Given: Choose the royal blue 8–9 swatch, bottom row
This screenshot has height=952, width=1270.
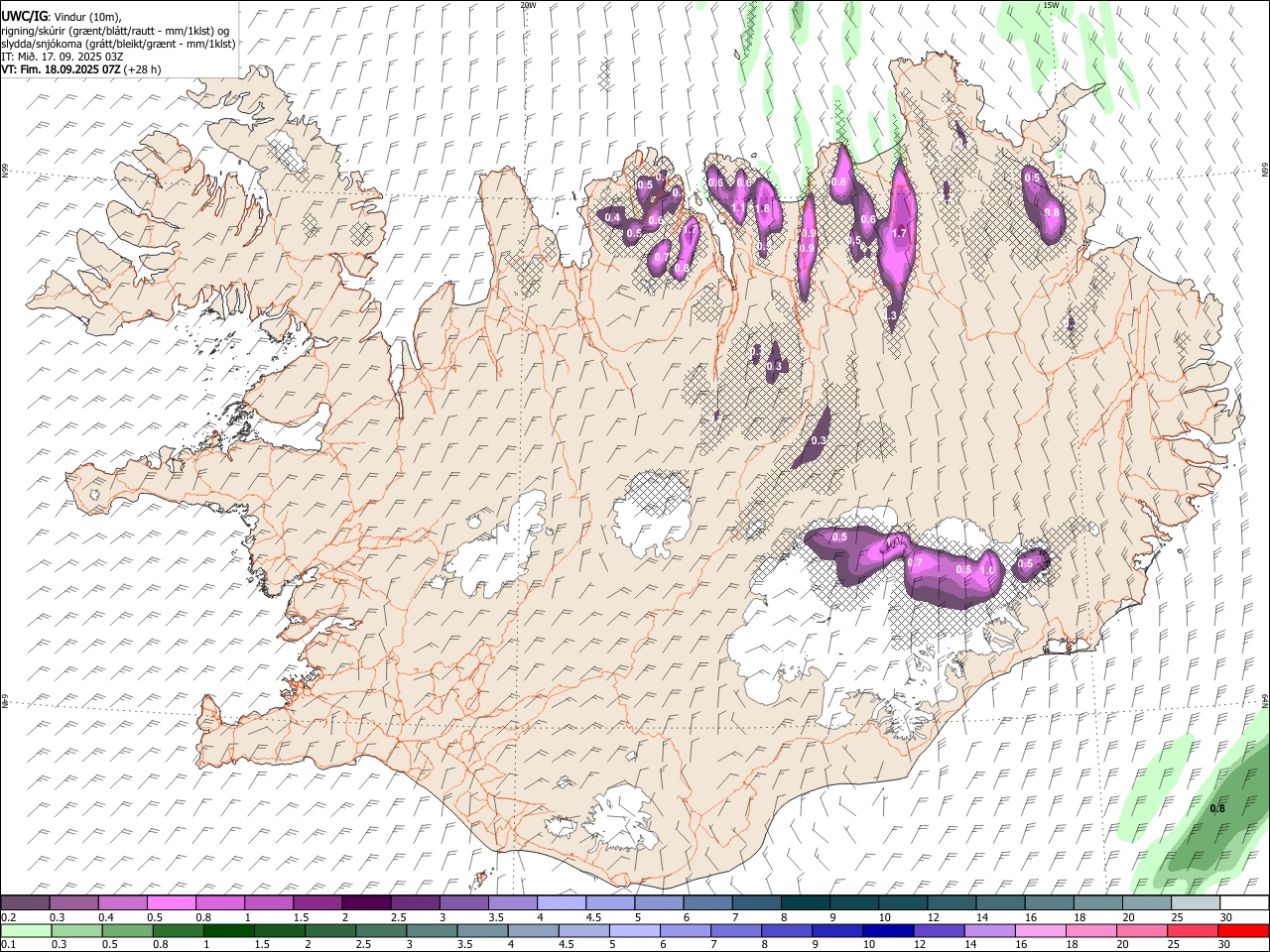Looking at the screenshot, I should (787, 930).
